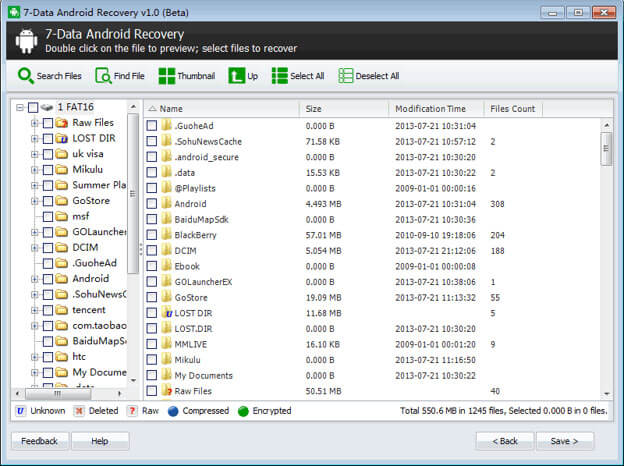
Task: Click the file list vertical scrollbar thumb
Action: [x=606, y=149]
